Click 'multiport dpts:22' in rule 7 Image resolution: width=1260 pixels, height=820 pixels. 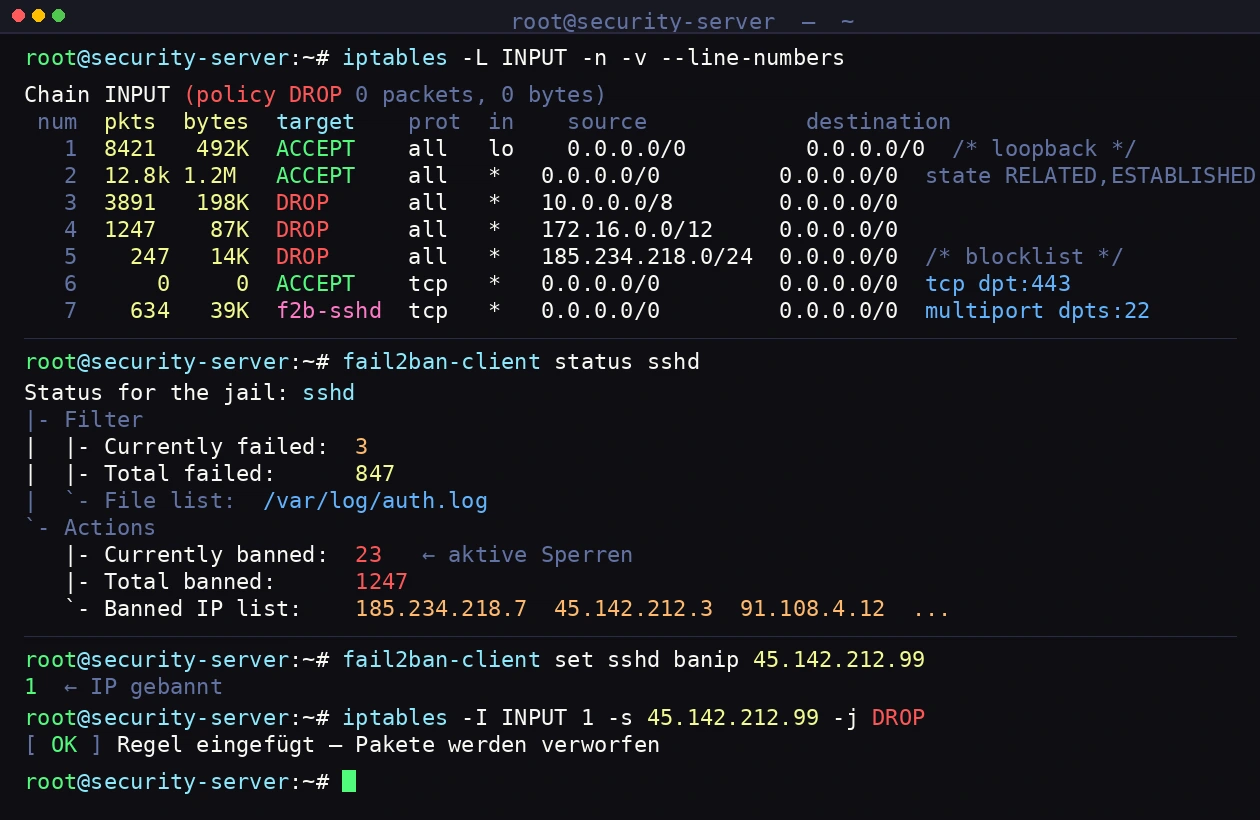1037,311
